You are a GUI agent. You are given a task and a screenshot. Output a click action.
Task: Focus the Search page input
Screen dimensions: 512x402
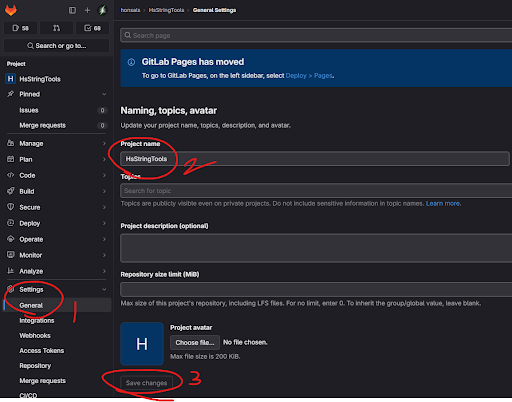[x=316, y=35]
